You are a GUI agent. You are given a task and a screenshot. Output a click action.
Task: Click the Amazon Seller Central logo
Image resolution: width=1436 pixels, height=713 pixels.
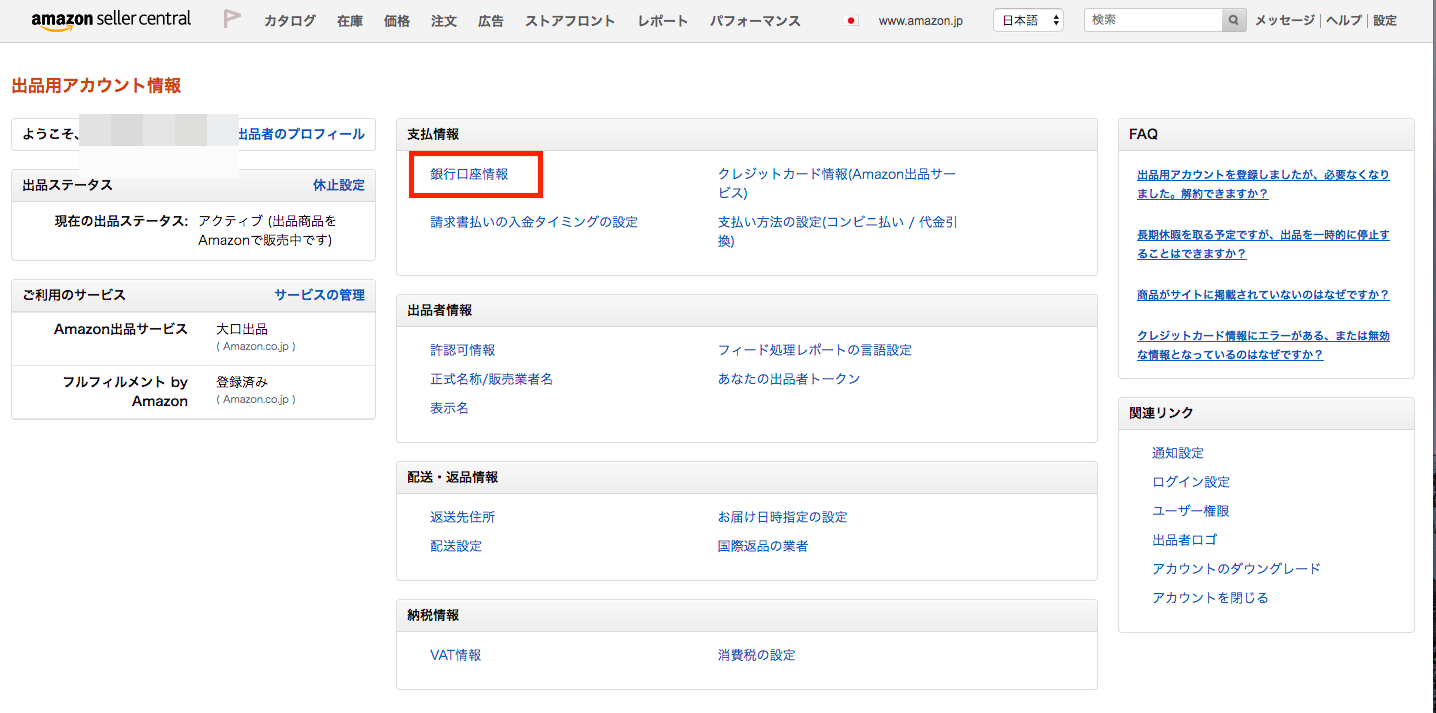(x=111, y=20)
